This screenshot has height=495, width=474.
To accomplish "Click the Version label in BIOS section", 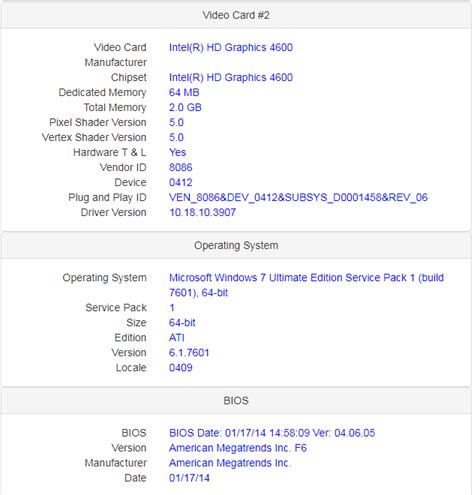I will point(129,448).
